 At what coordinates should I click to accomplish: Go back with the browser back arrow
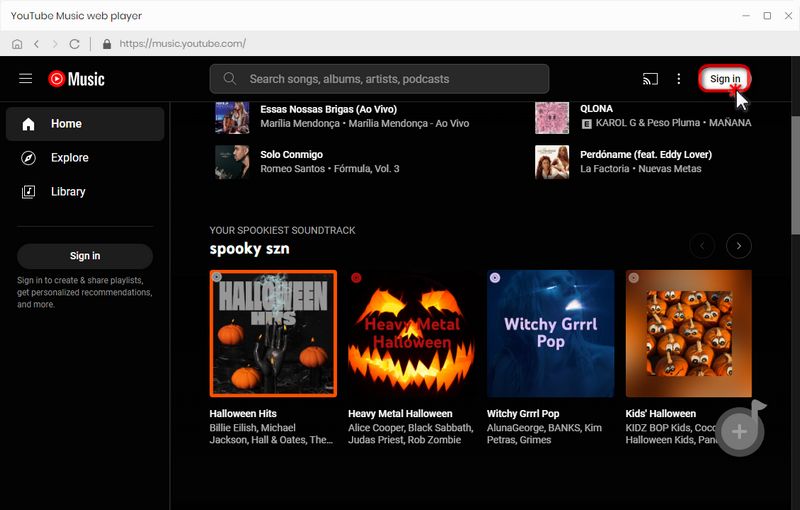36,44
